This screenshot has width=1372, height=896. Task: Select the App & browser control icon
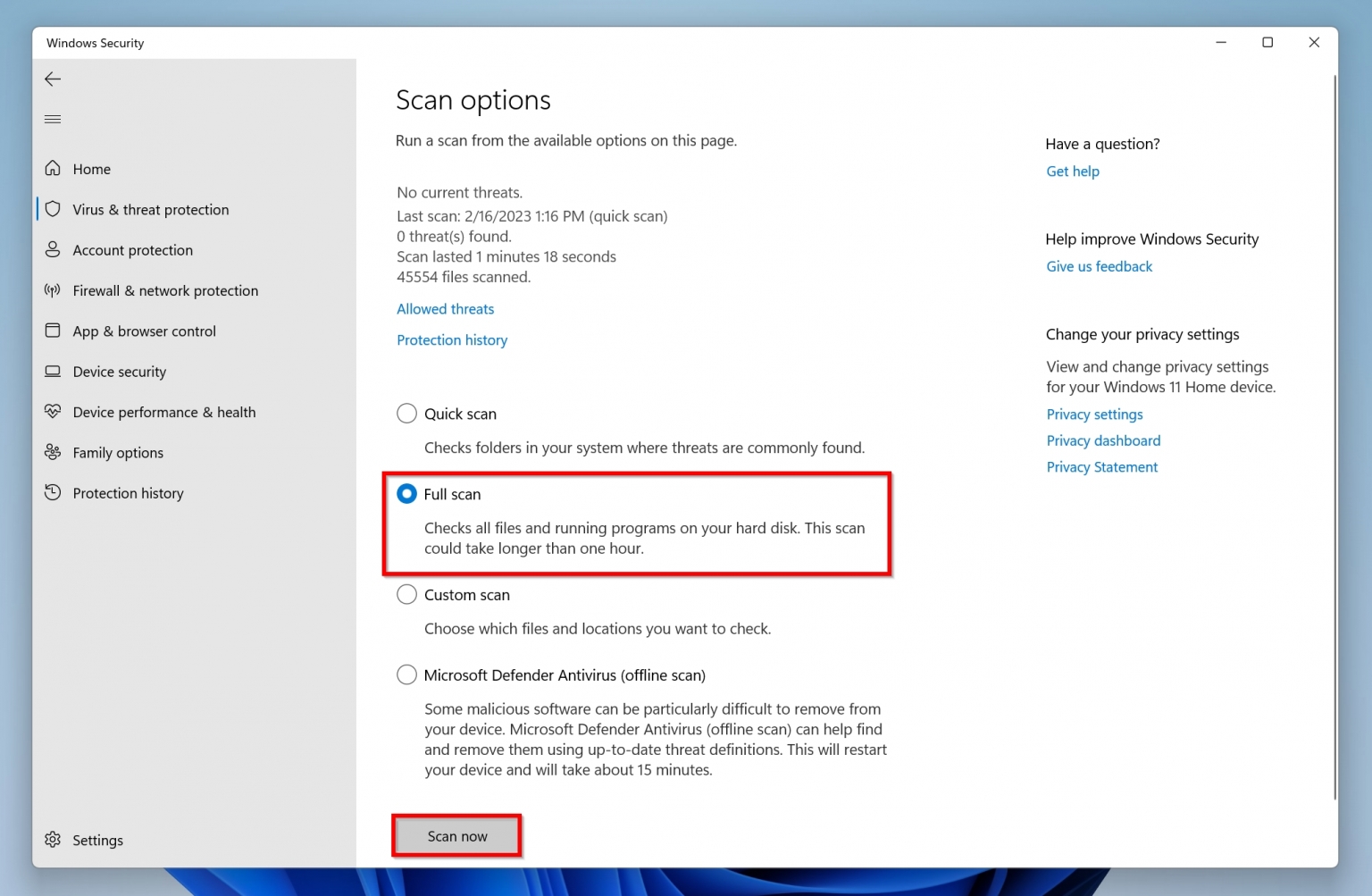tap(54, 331)
